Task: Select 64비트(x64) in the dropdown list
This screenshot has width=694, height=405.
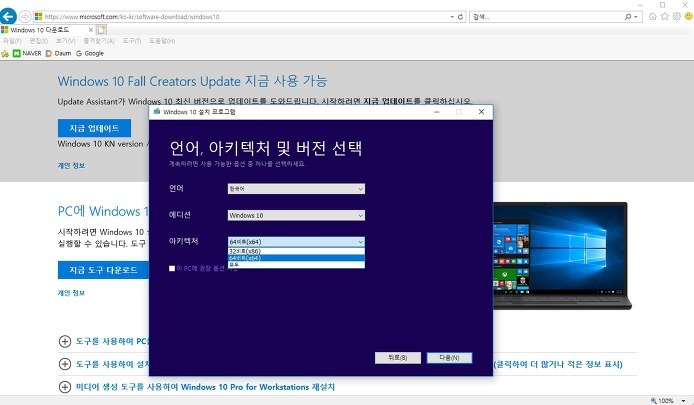Action: point(296,258)
